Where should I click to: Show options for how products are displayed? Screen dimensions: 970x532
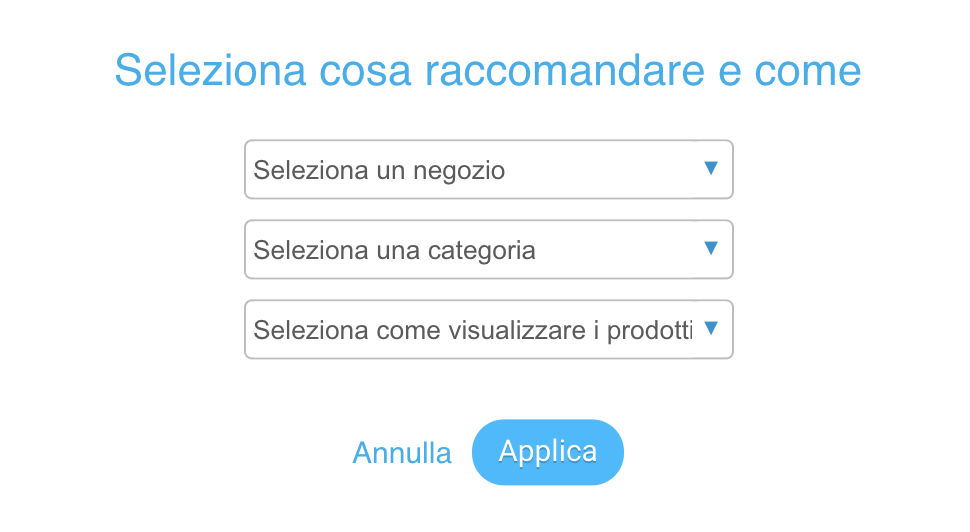point(489,329)
